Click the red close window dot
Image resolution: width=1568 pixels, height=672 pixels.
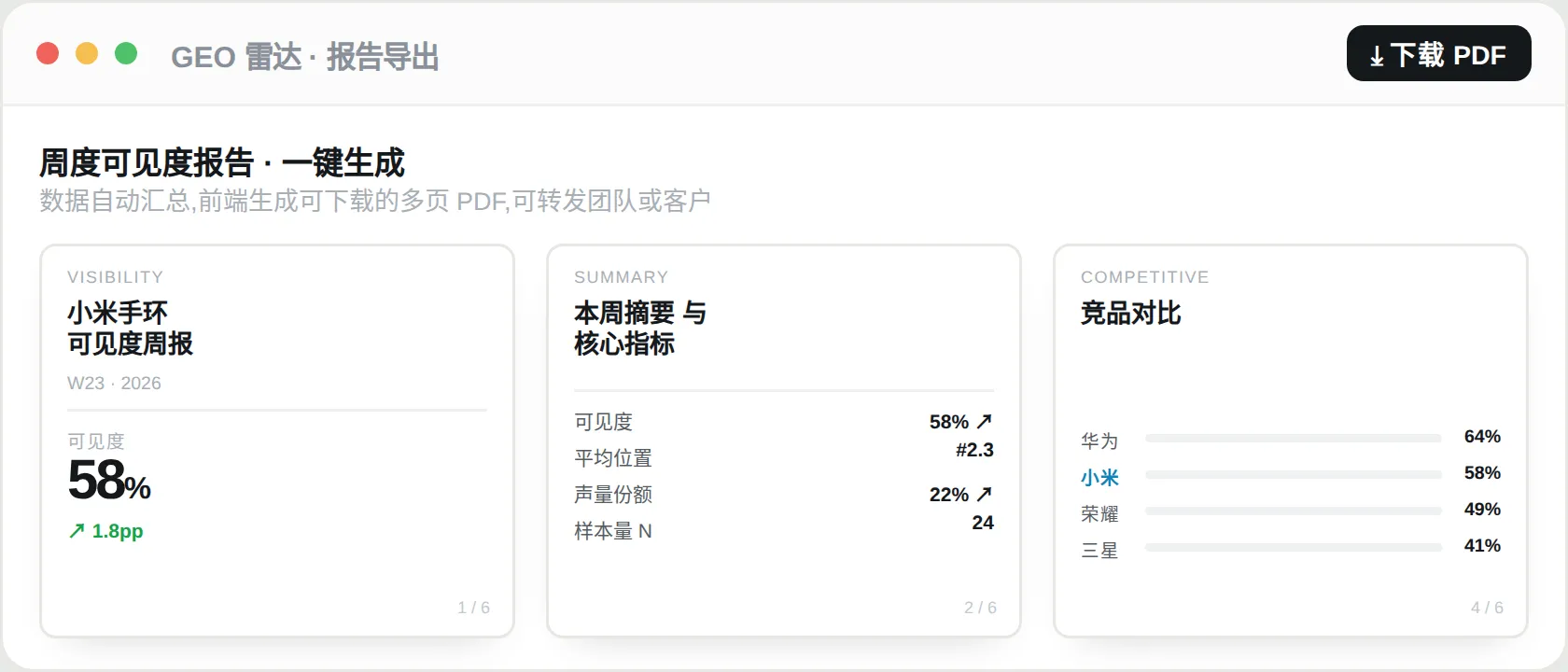[x=48, y=54]
